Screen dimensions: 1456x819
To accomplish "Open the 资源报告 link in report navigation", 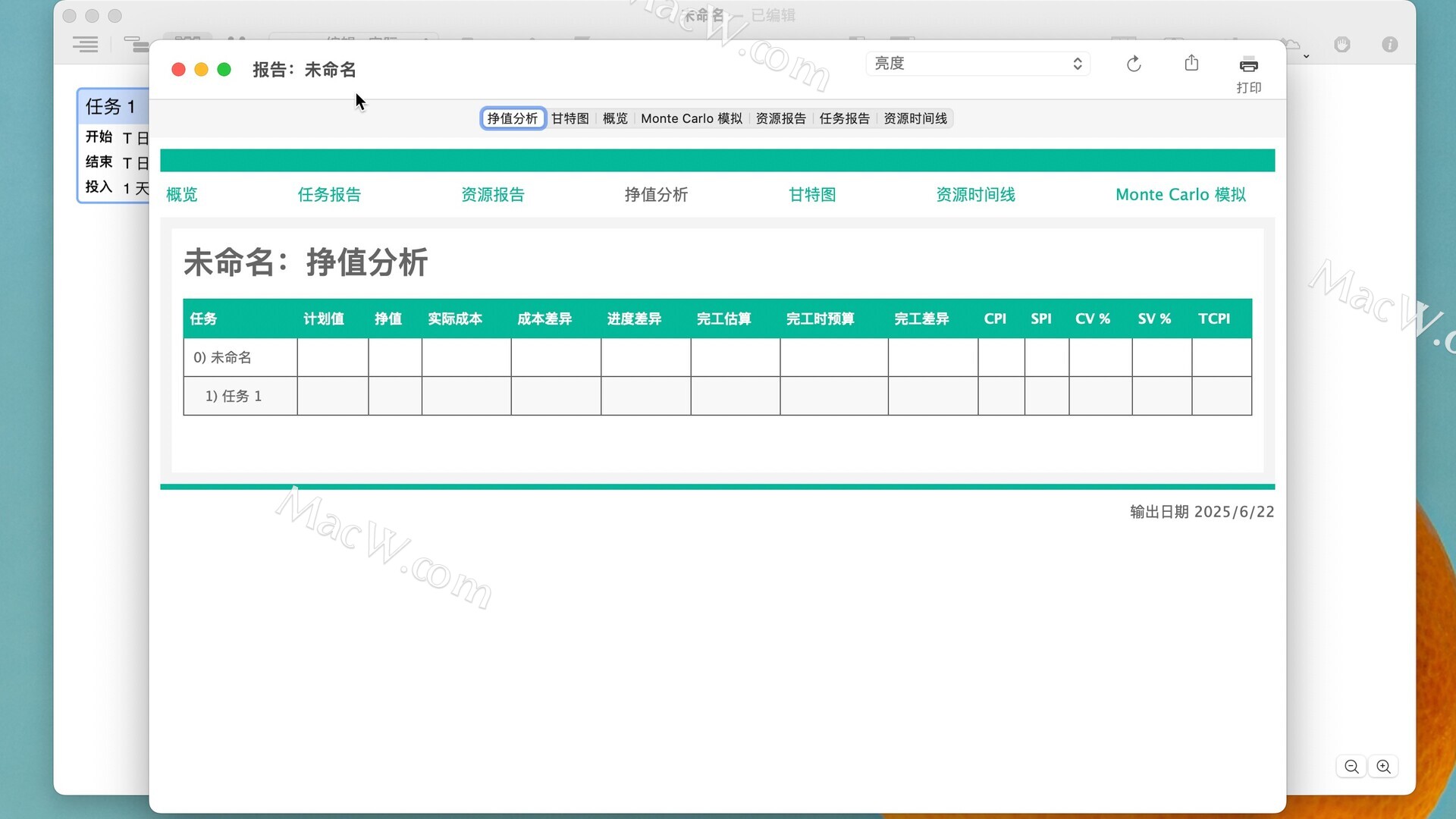I will coord(493,195).
